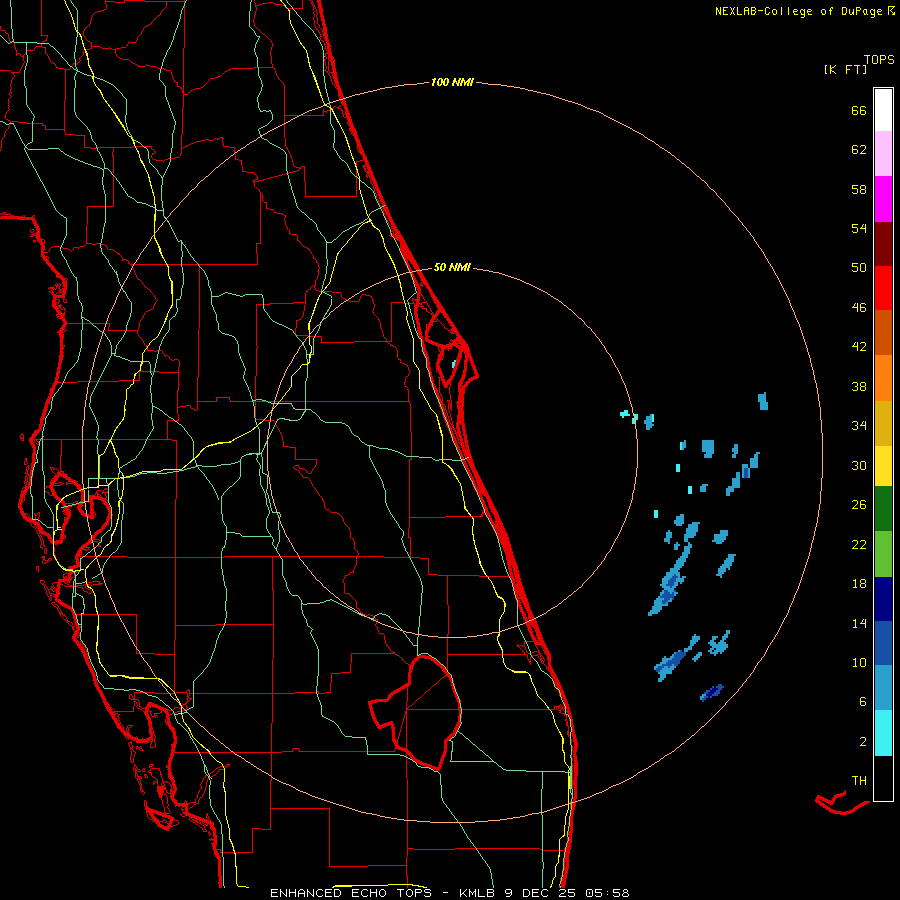The width and height of the screenshot is (900, 900).
Task: Click the light pink legend swatch
Action: (x=883, y=153)
